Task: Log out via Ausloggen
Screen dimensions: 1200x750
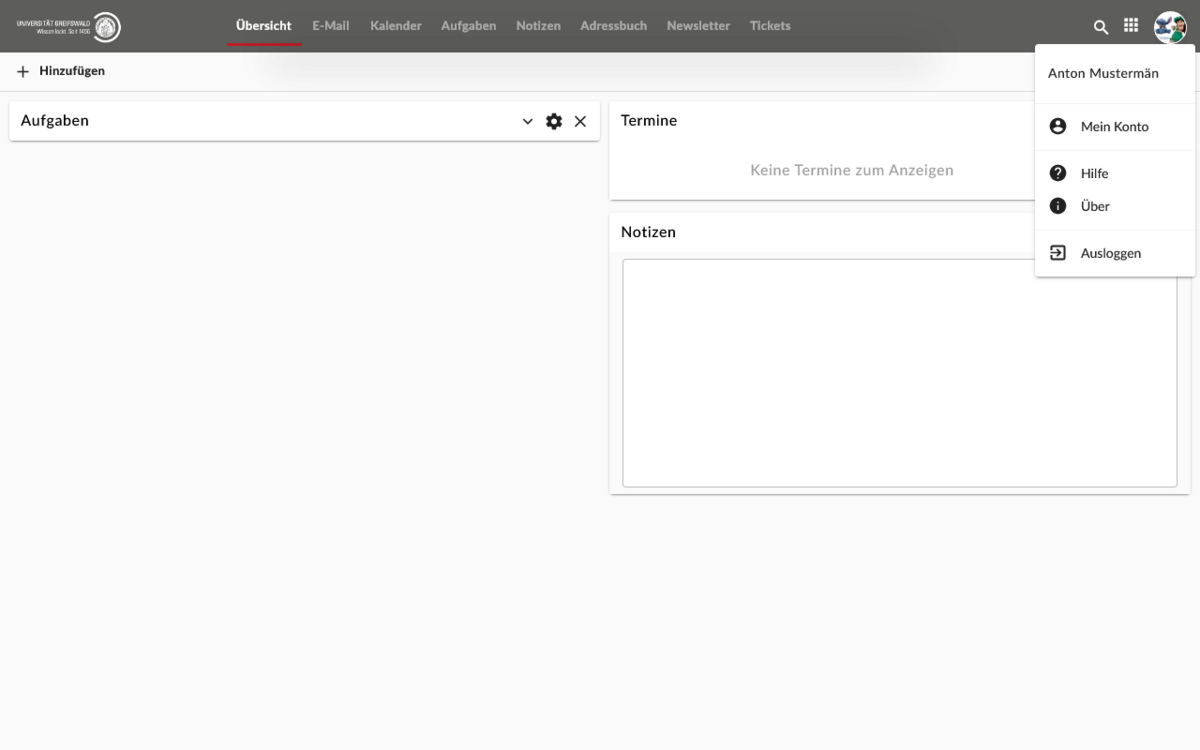Action: (x=1110, y=254)
